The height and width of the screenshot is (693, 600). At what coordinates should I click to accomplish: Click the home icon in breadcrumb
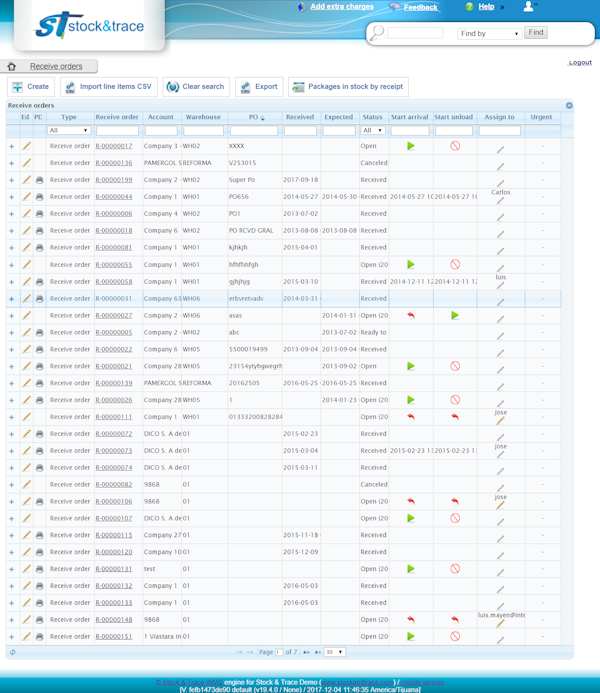coord(11,66)
